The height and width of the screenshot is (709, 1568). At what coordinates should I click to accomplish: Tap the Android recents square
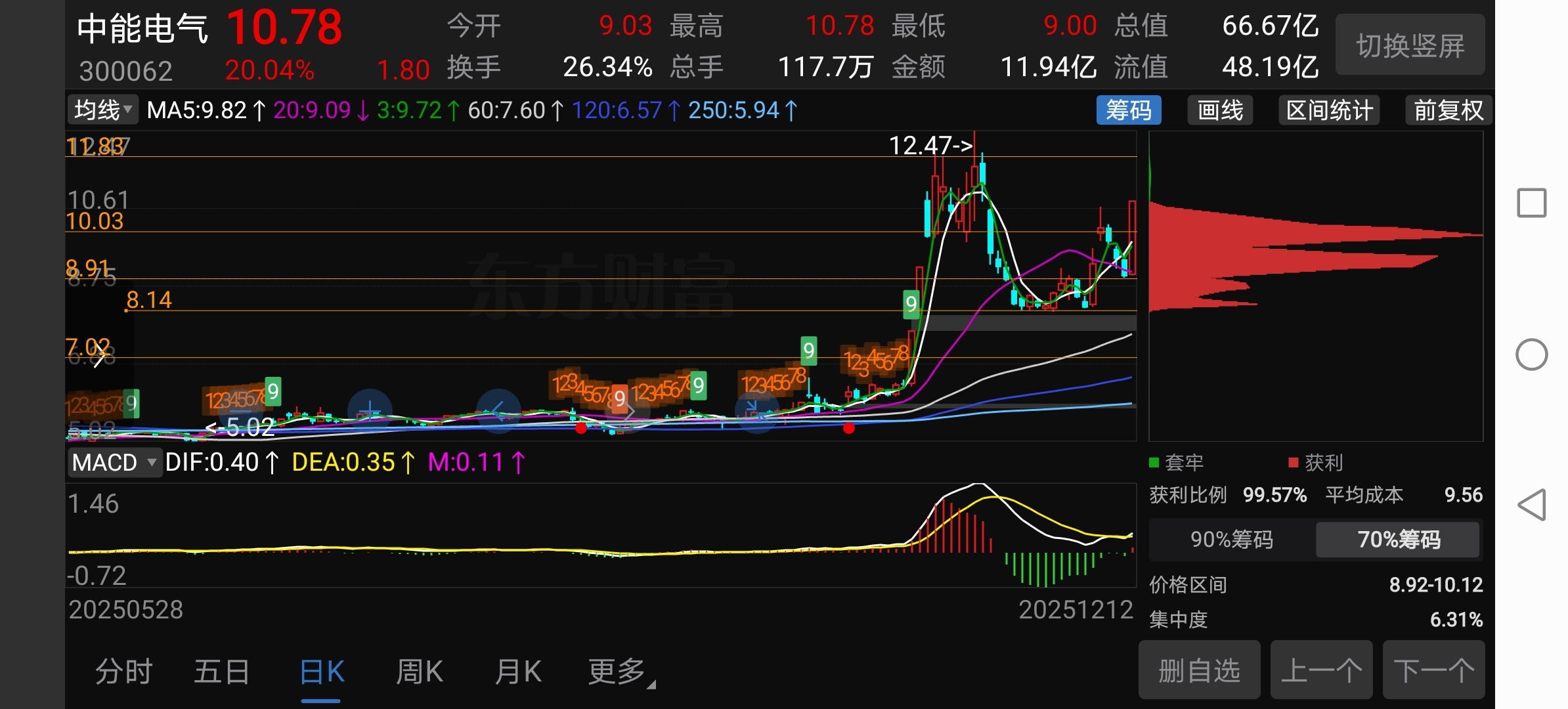[x=1531, y=203]
